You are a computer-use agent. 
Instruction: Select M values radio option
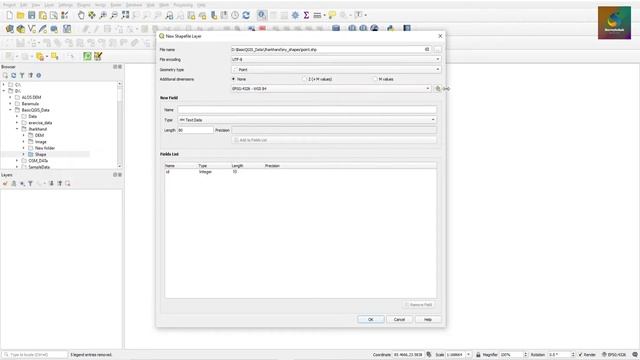[x=384, y=79]
